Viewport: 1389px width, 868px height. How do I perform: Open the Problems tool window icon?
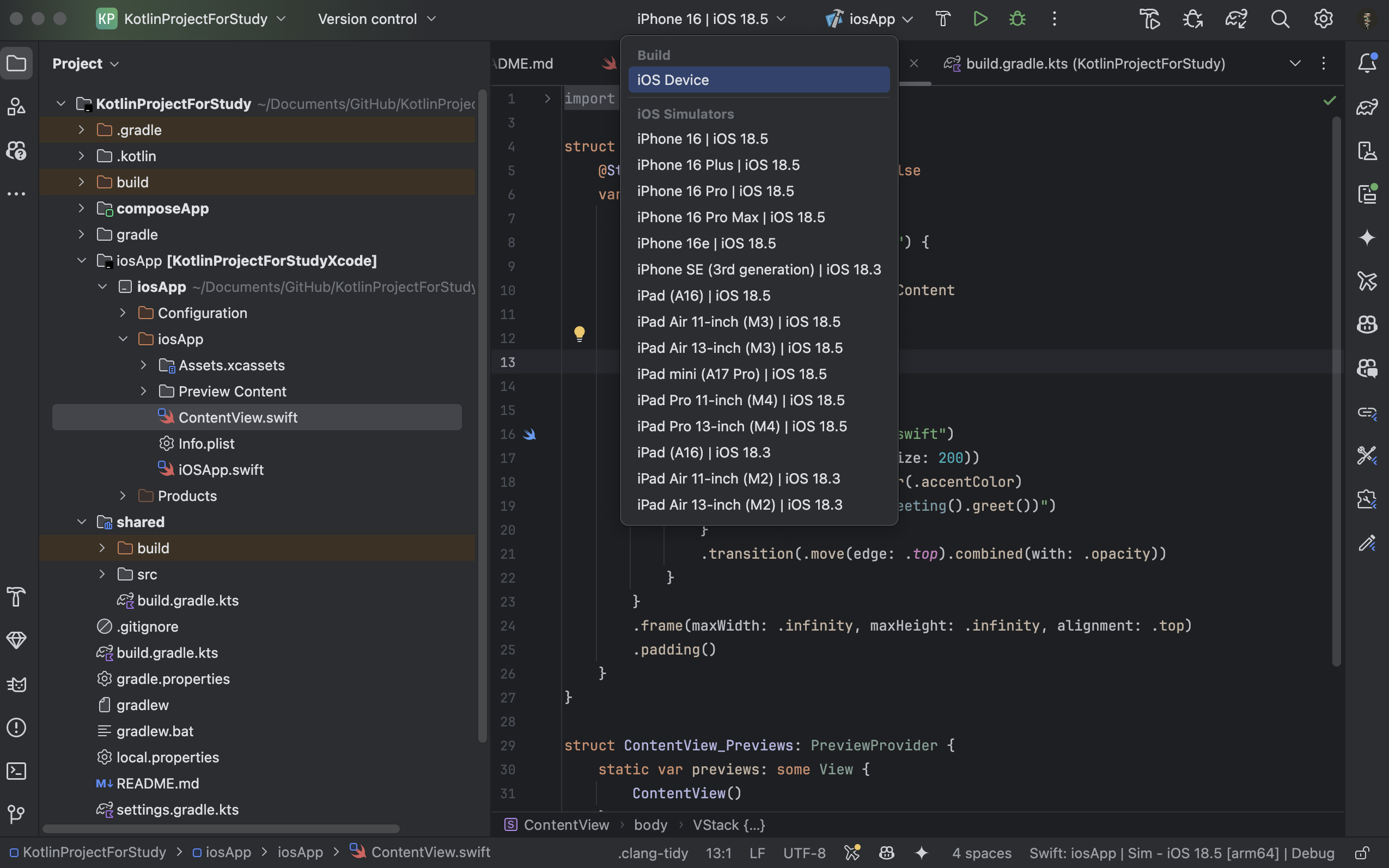pos(16,728)
